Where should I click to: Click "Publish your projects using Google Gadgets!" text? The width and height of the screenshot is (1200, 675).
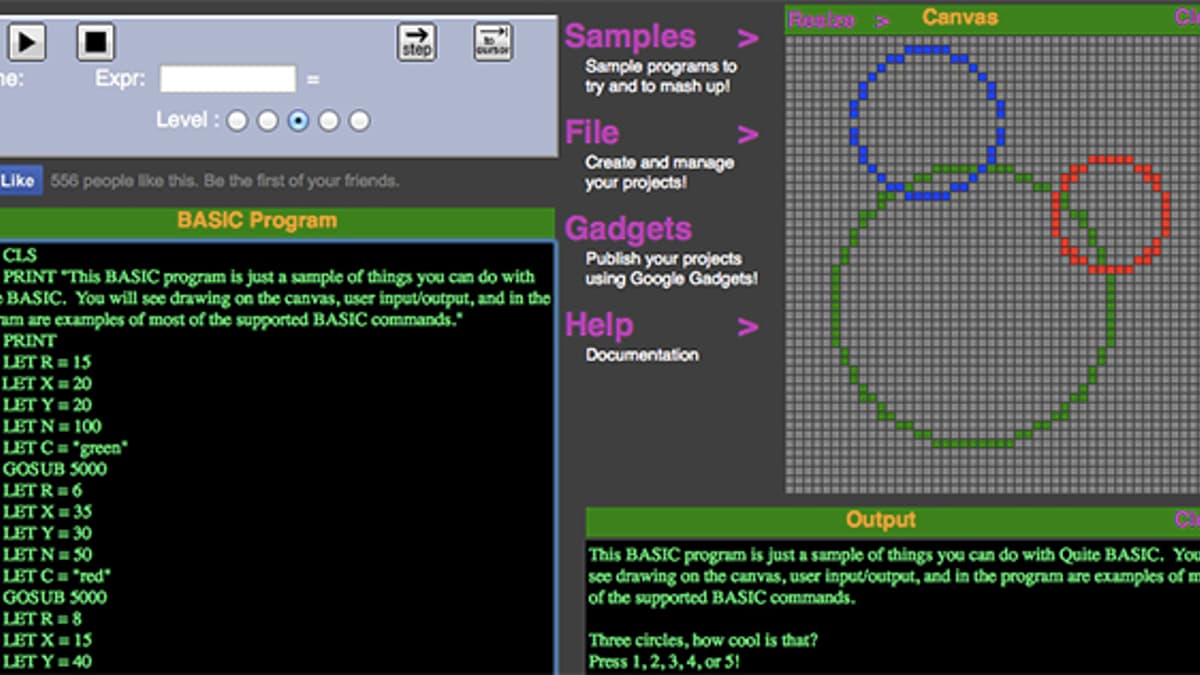671,269
